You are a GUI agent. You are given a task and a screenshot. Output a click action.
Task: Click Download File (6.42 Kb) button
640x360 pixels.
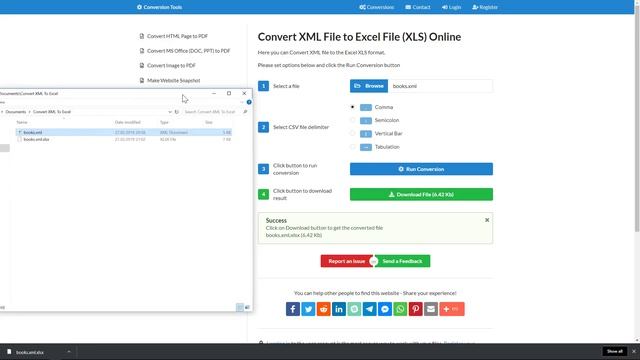(x=421, y=194)
